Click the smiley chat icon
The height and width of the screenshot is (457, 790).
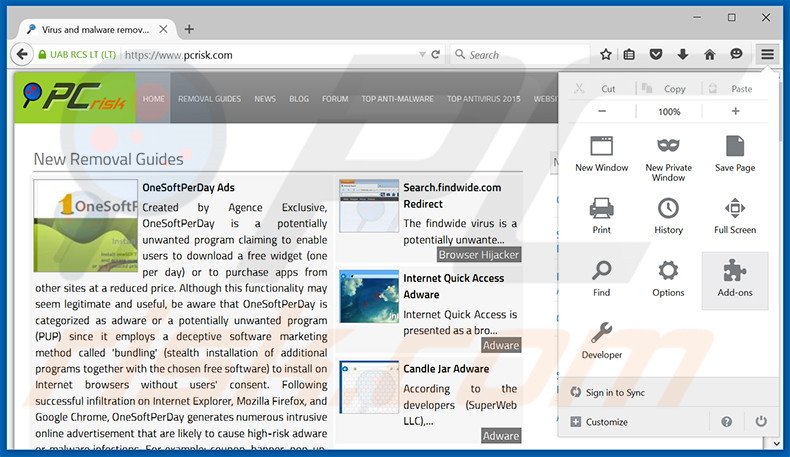pyautogui.click(x=736, y=53)
